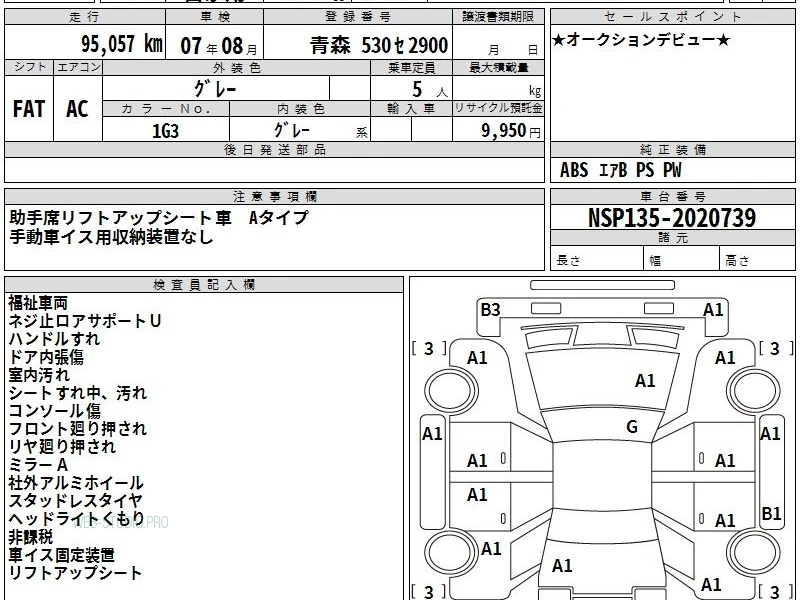Click the 後日発送部品 header bar
This screenshot has height=600, width=800.
point(274,150)
